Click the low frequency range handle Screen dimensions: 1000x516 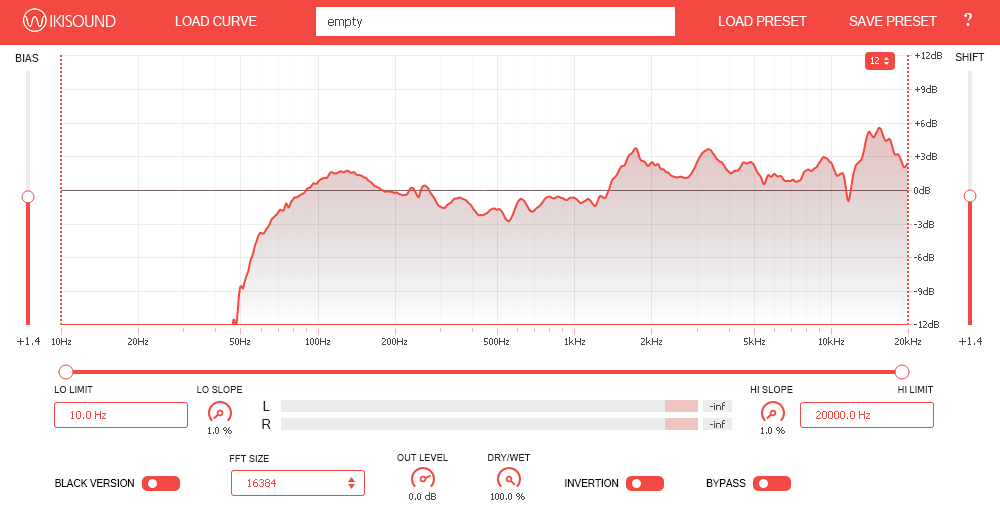66,371
